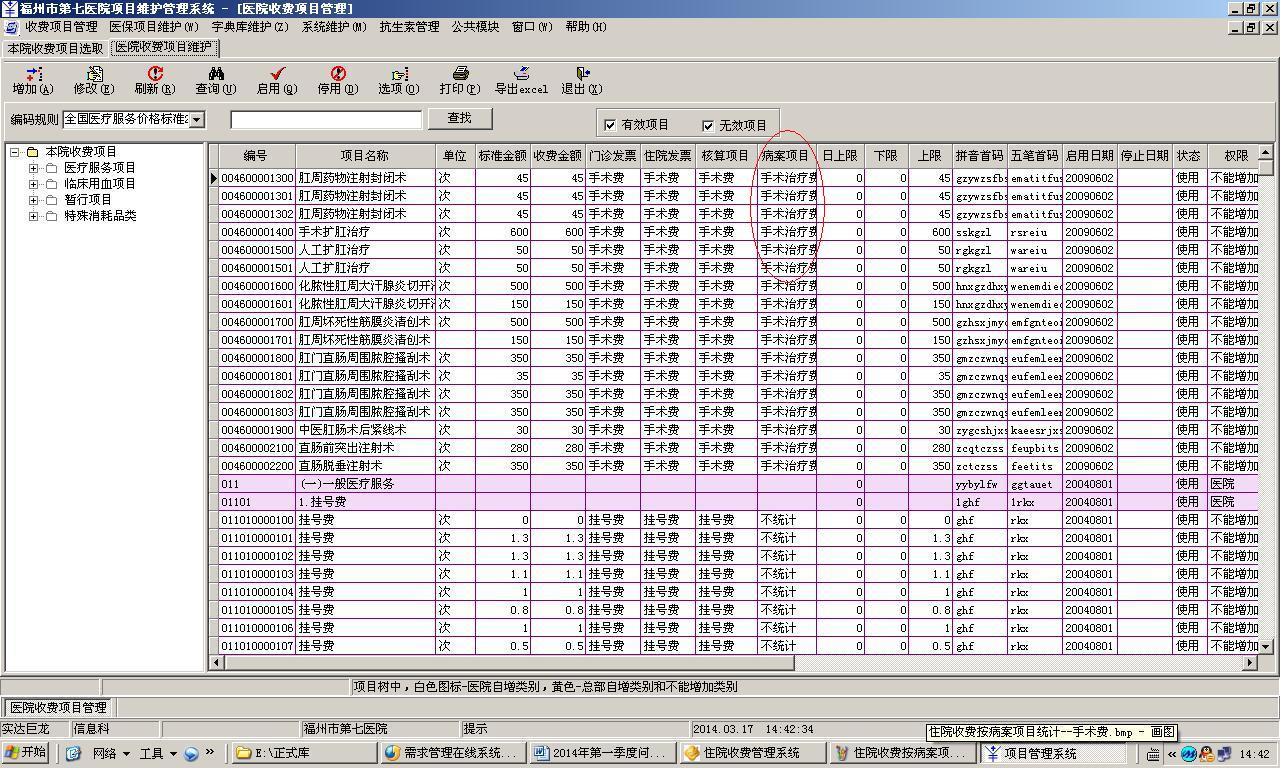Toggle the 有效项目 checkbox
This screenshot has width=1280, height=768.
tap(610, 125)
